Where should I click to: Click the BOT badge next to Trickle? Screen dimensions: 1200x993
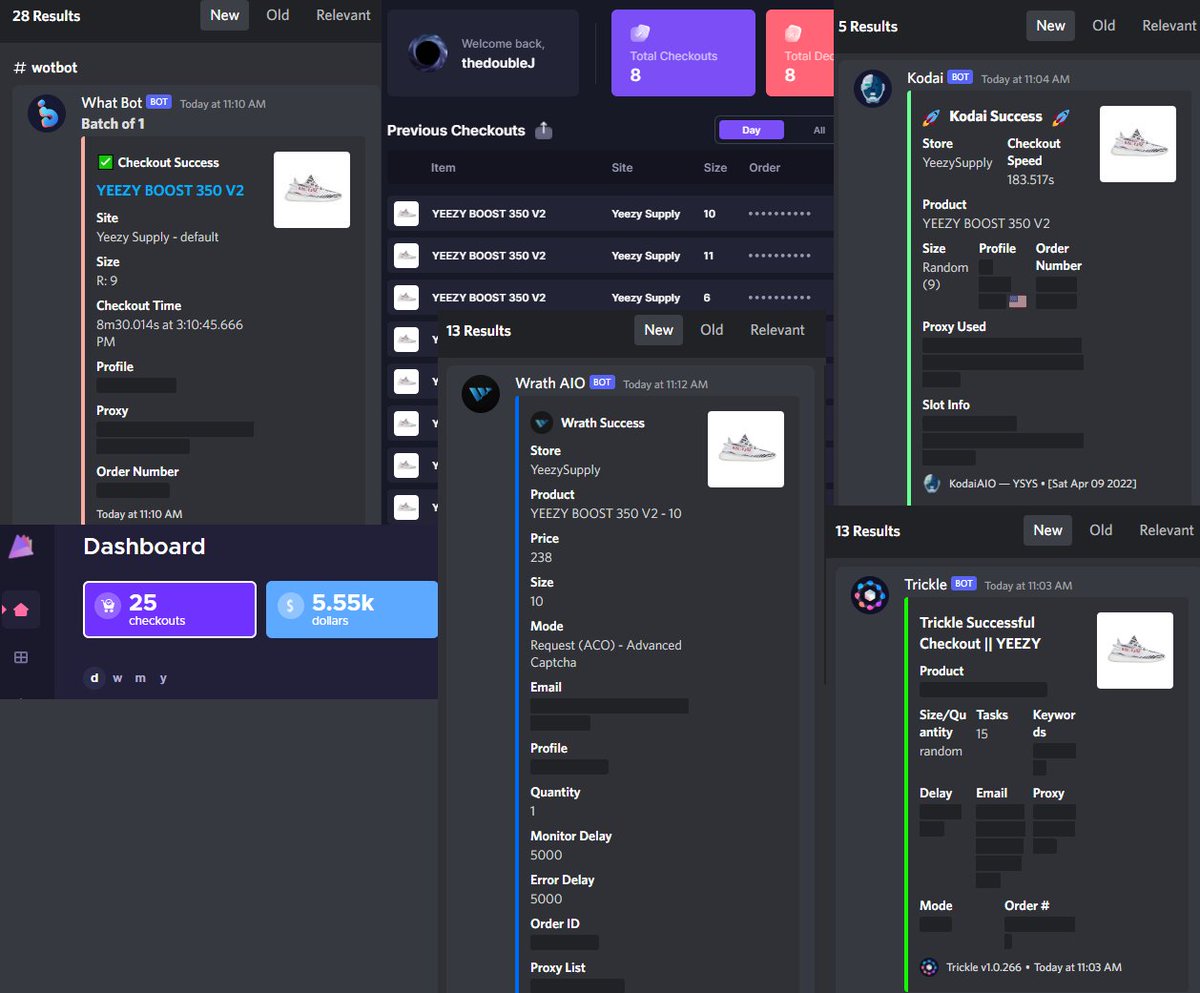point(964,584)
